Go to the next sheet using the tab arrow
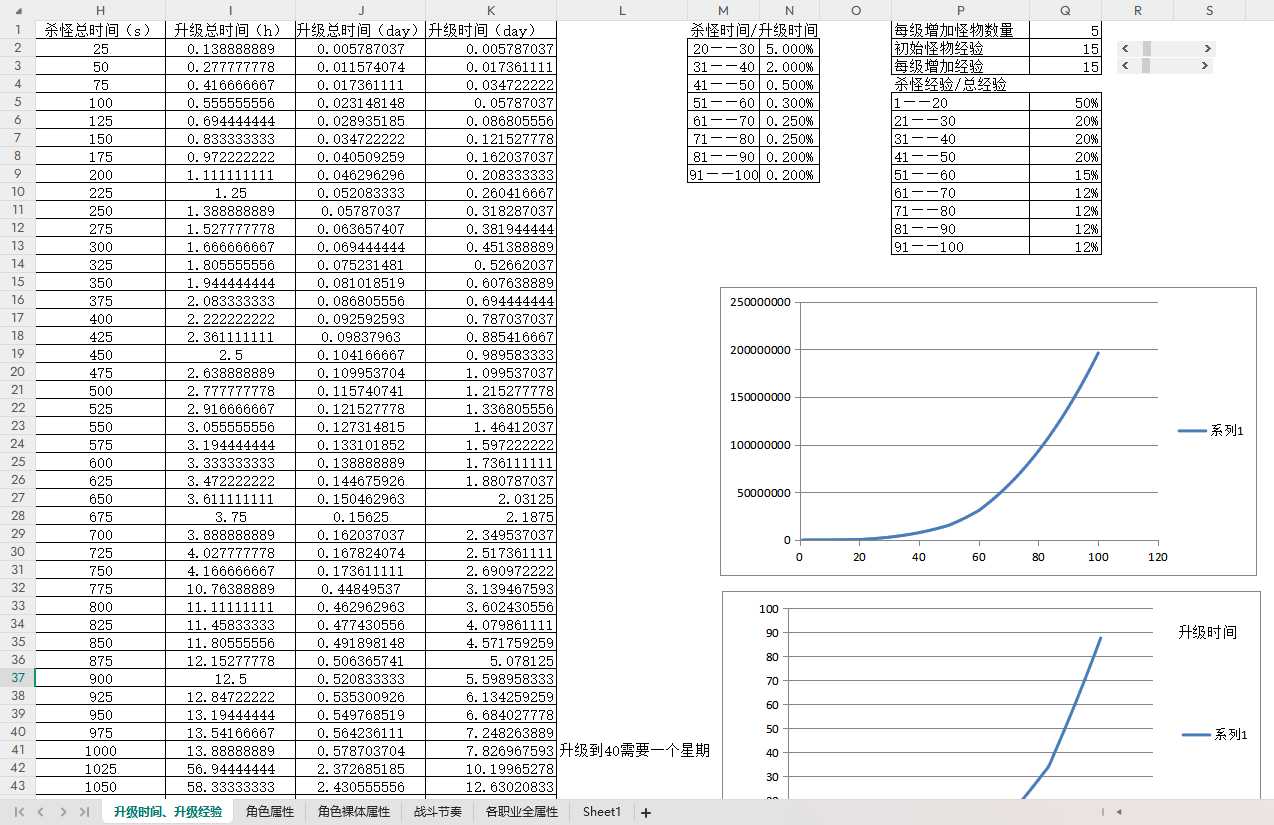Viewport: 1274px width, 825px height. [x=62, y=813]
